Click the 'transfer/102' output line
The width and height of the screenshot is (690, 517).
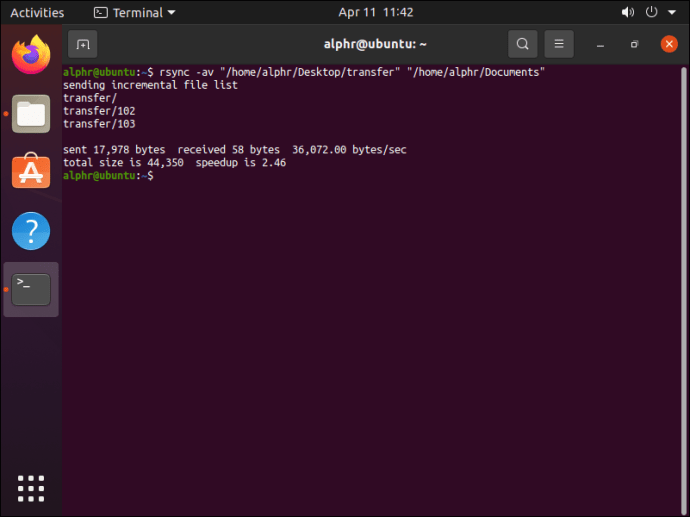(x=99, y=111)
